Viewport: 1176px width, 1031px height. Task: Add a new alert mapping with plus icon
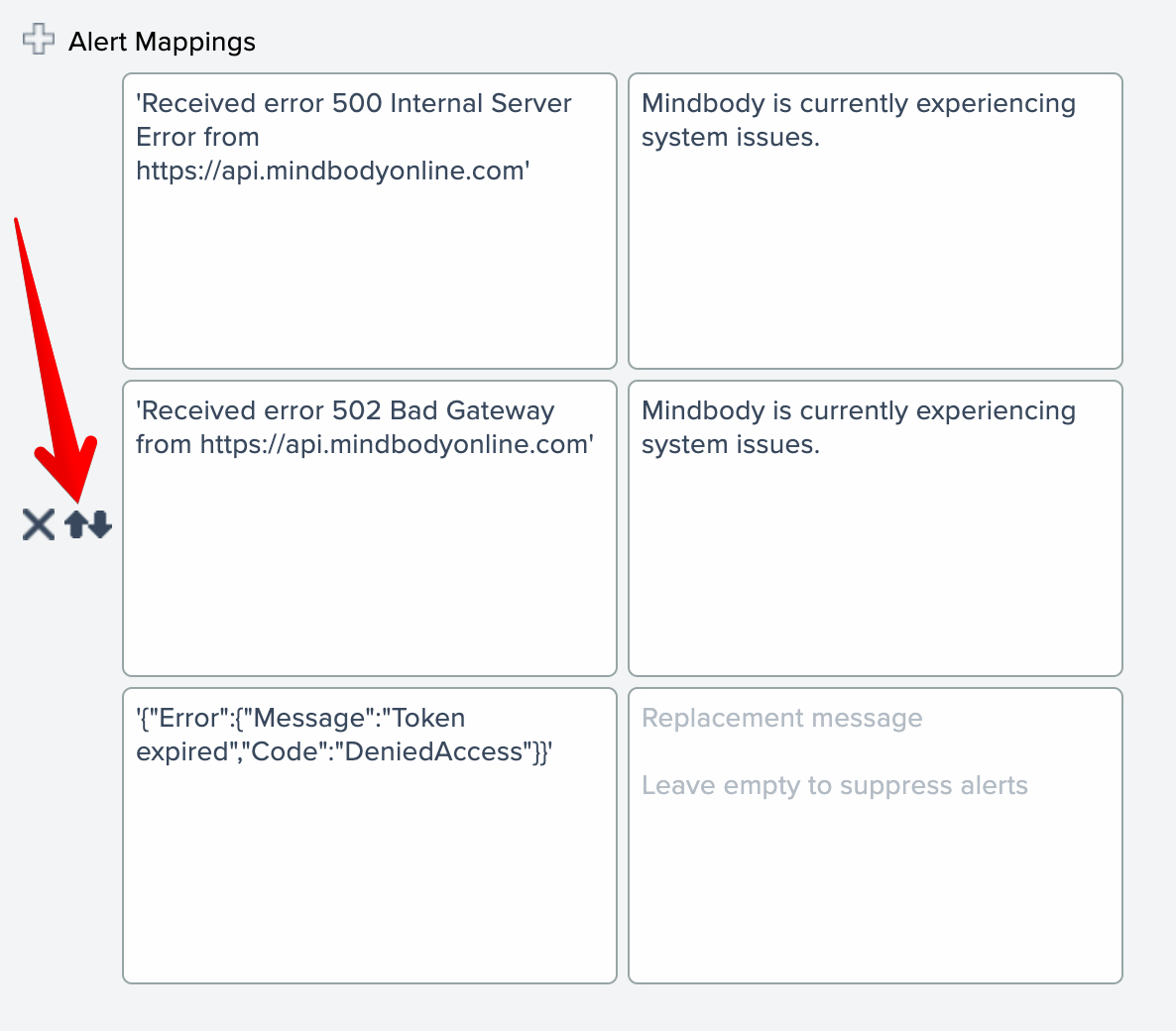39,40
